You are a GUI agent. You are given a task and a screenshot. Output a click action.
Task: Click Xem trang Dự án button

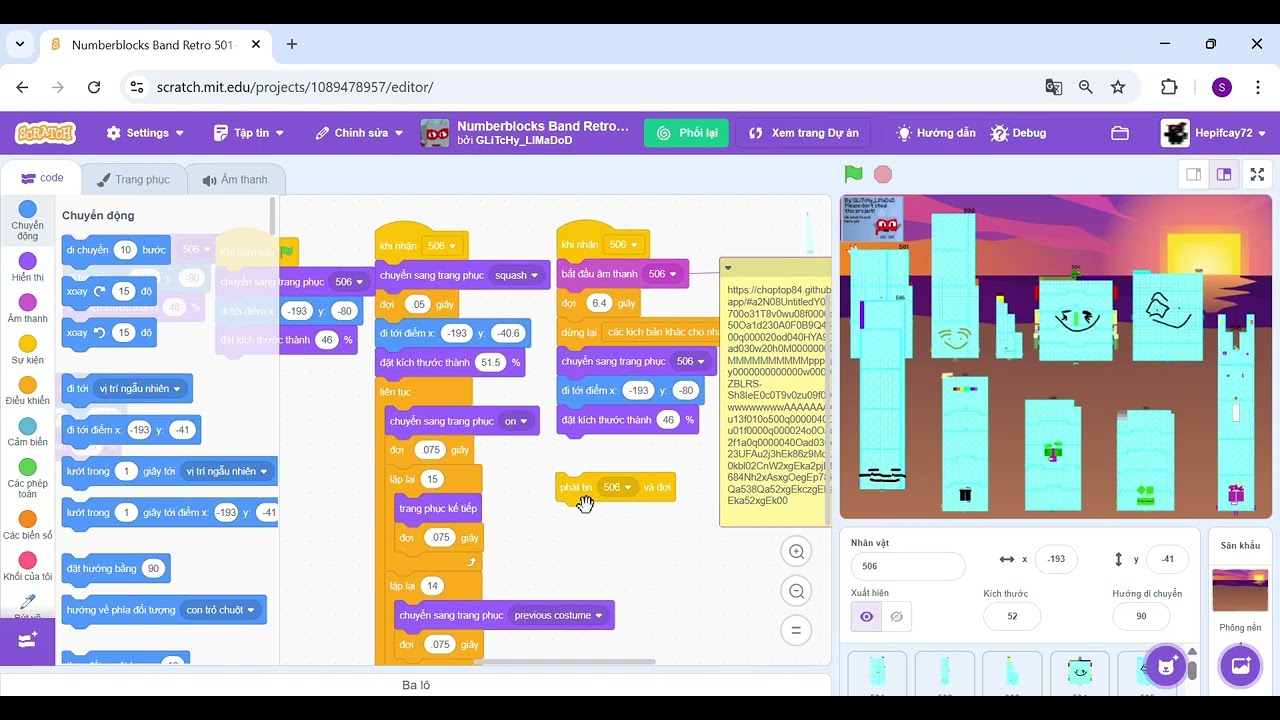(803, 133)
